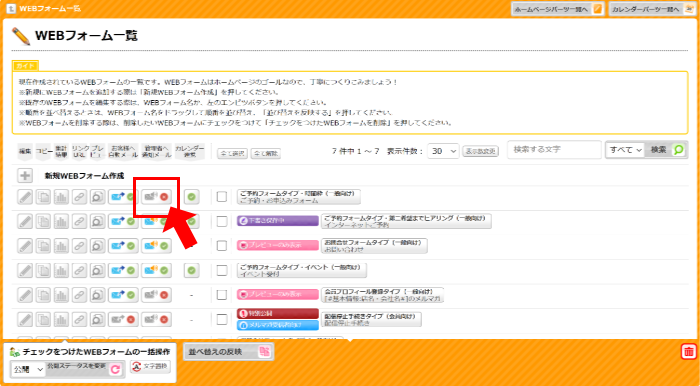Open 新規WEBフォーム作成 link text

click(84, 176)
